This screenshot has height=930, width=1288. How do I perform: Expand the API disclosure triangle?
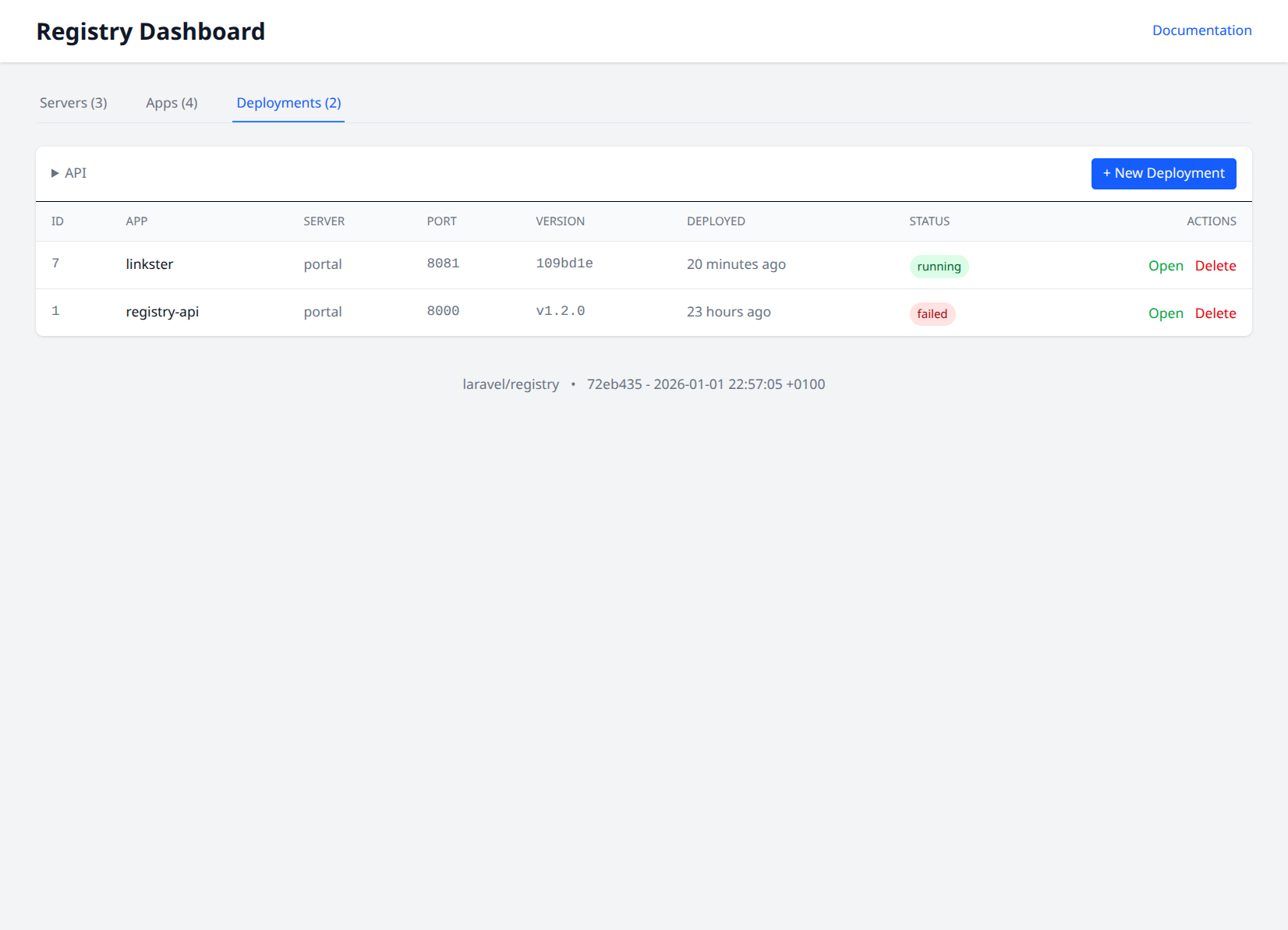(55, 173)
